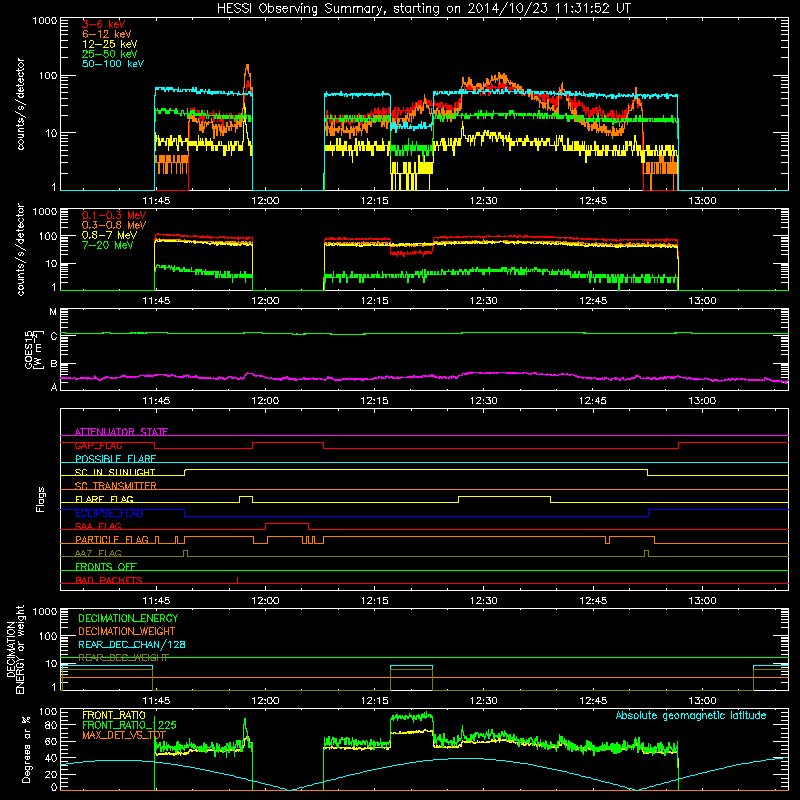Click the raised FLARE_FLAG segment near 12:30
The width and height of the screenshot is (800, 800).
[504, 496]
